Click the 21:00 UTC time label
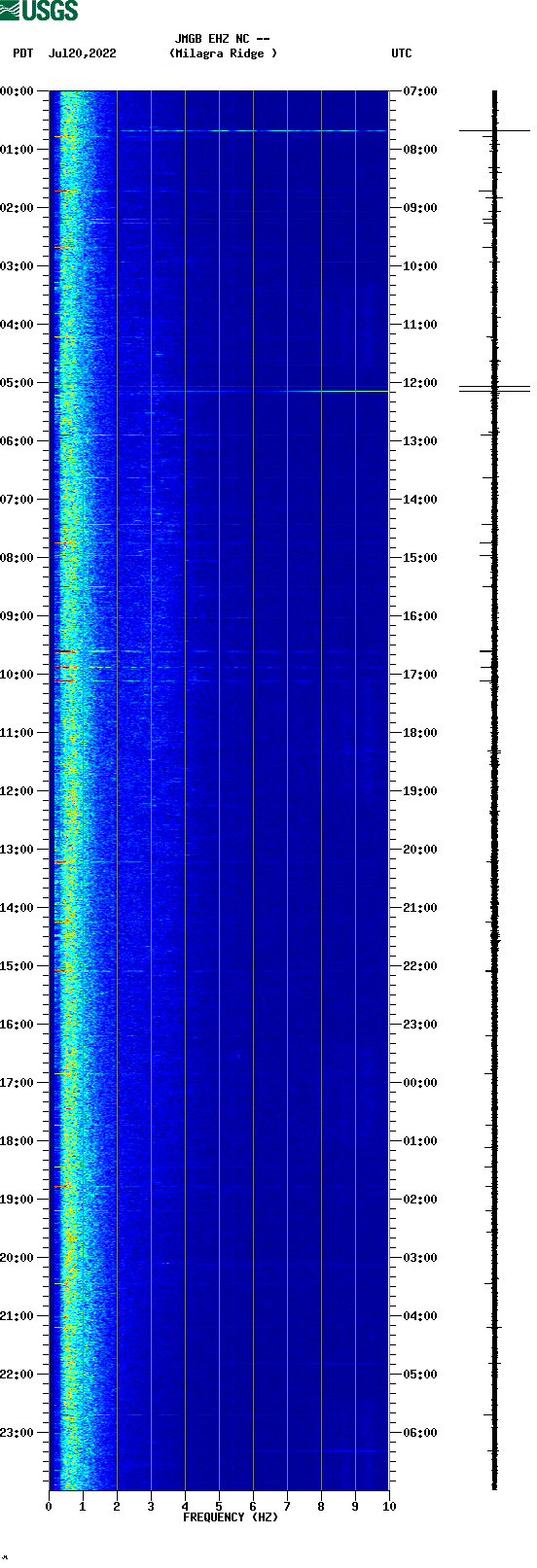The image size is (537, 1568). pos(420,908)
